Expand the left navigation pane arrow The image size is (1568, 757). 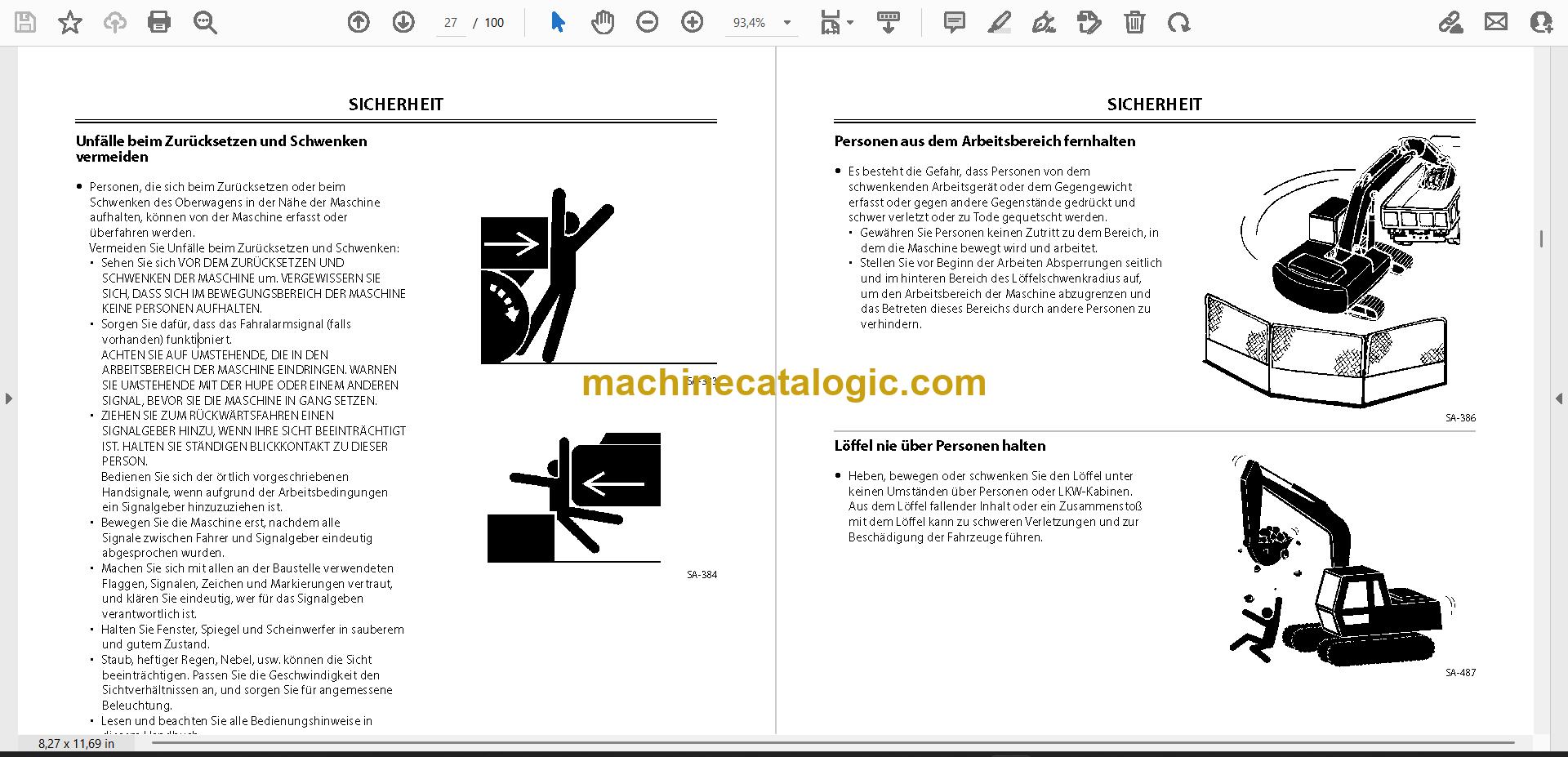click(8, 399)
